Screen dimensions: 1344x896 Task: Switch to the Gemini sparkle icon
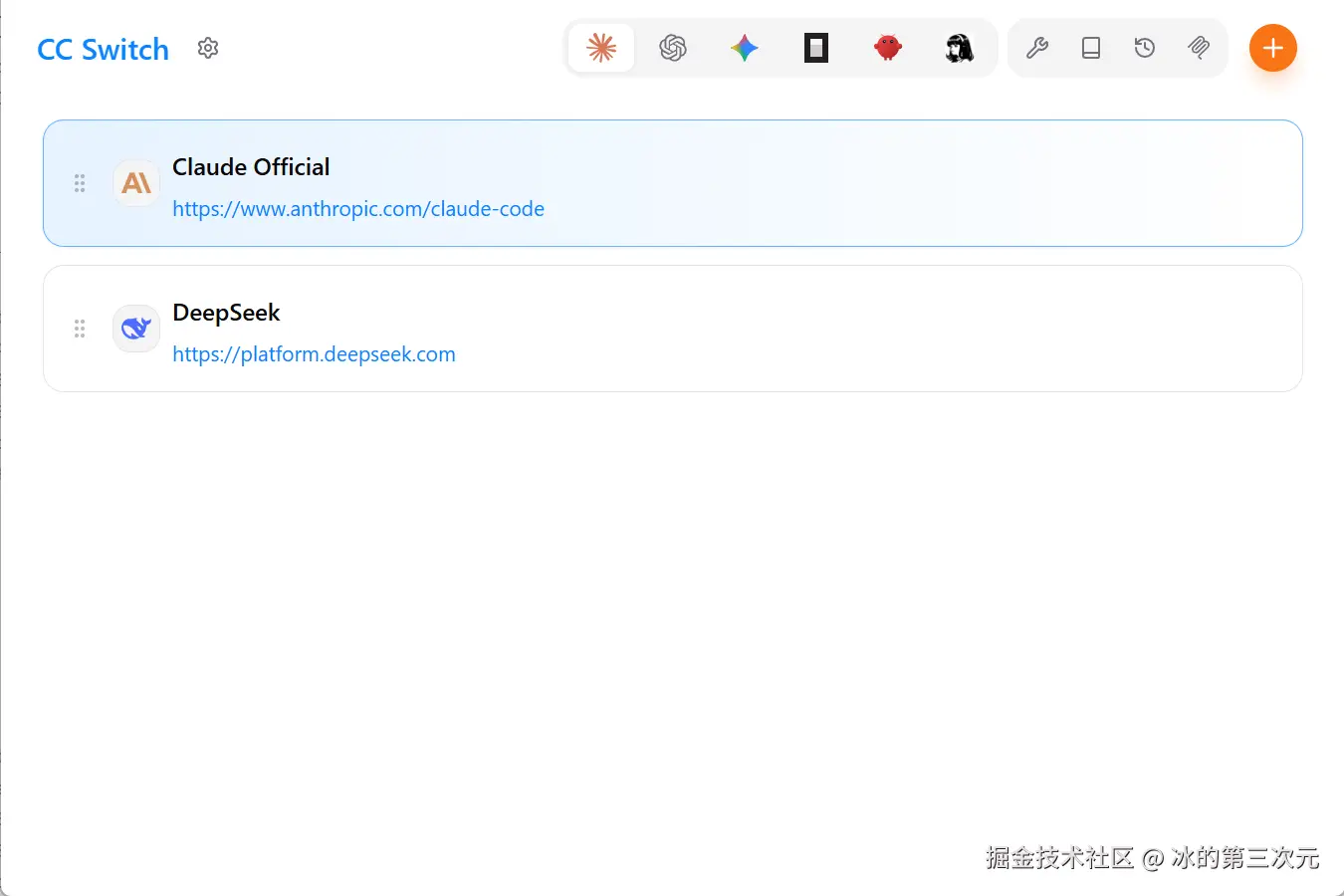click(745, 48)
